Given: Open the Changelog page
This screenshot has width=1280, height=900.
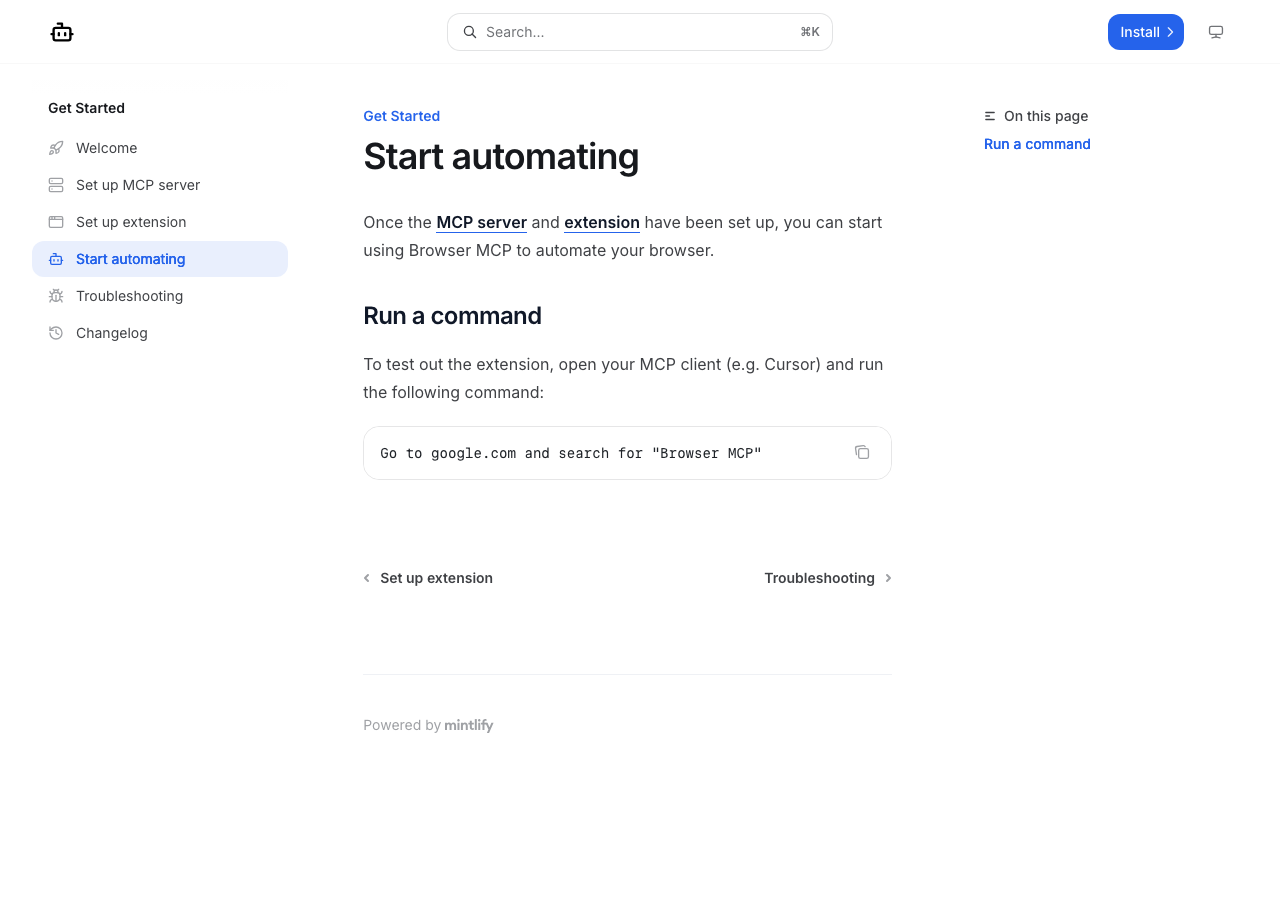Looking at the screenshot, I should point(160,333).
